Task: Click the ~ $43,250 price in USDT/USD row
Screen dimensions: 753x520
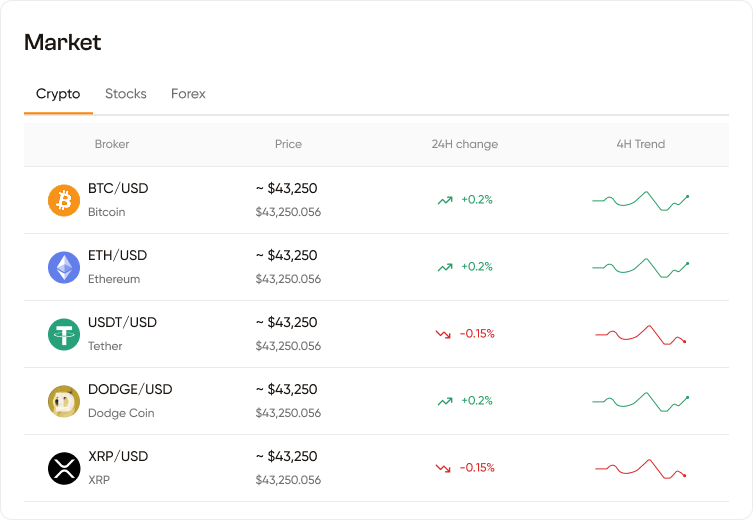Action: [287, 322]
